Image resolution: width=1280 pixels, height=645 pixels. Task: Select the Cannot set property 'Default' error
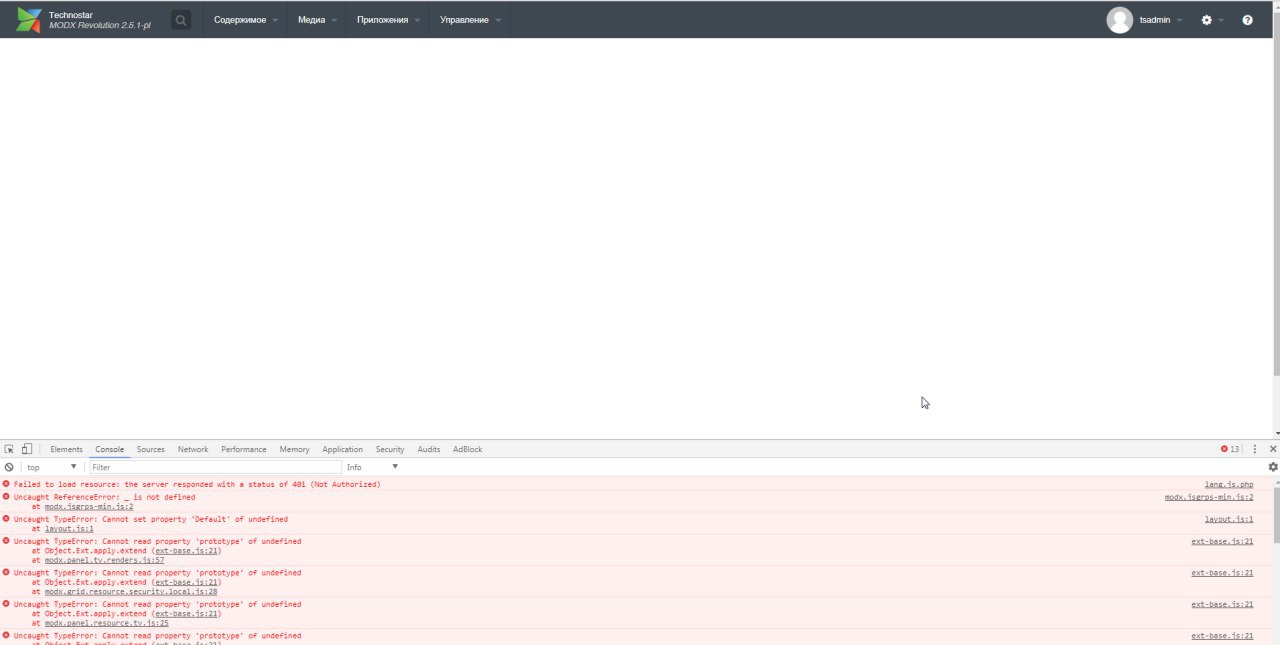(x=151, y=519)
